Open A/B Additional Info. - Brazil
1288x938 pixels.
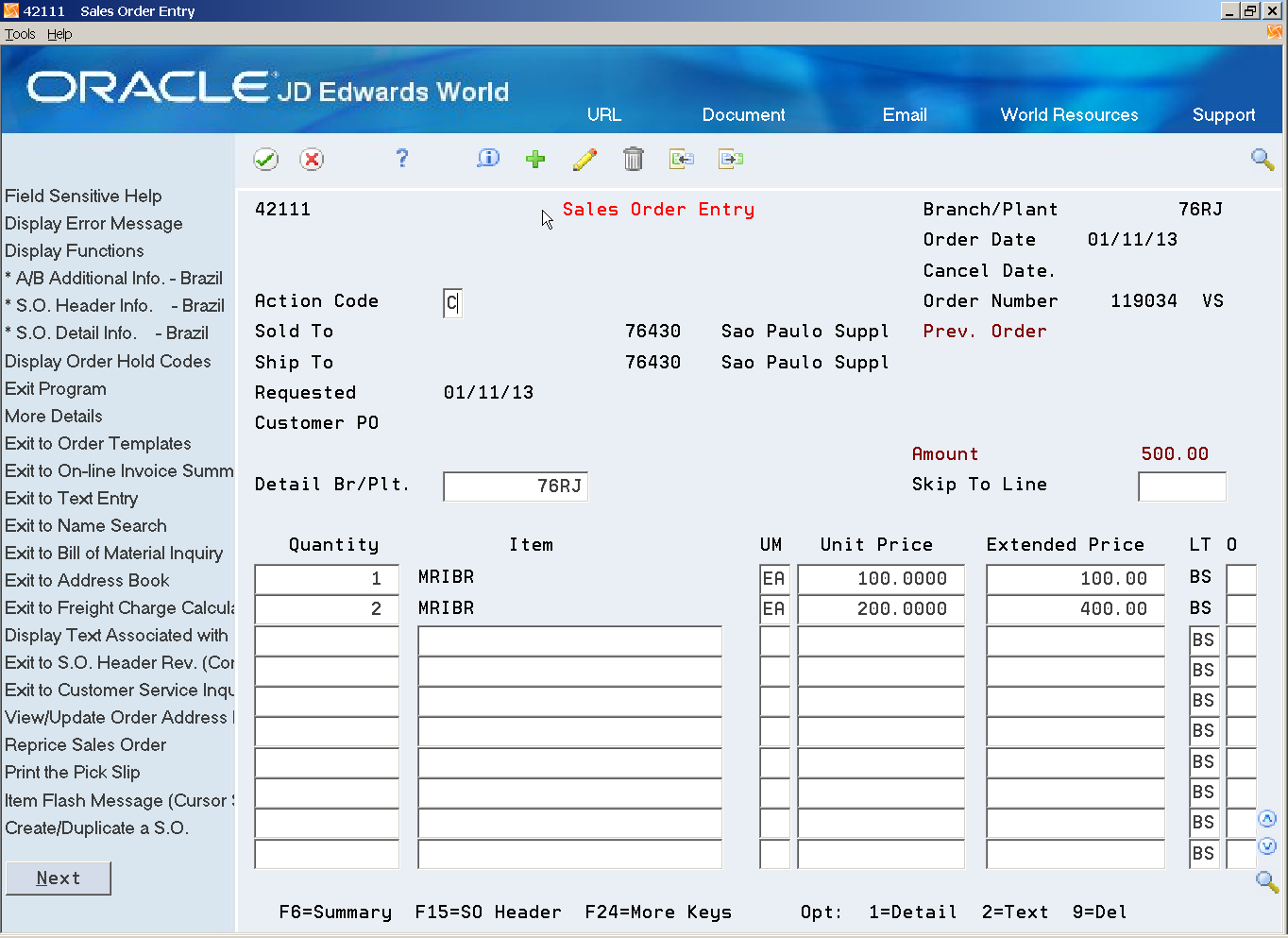point(113,278)
